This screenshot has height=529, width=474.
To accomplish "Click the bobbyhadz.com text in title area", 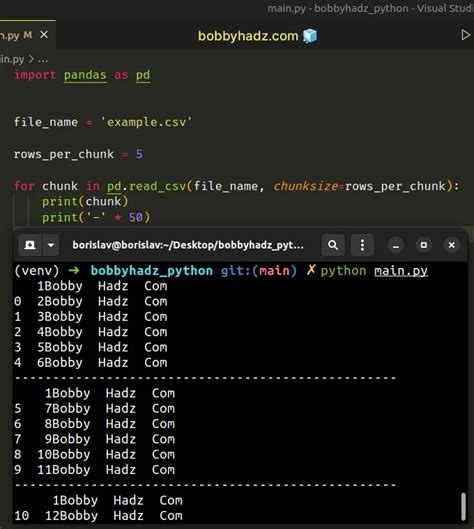I will (x=248, y=36).
